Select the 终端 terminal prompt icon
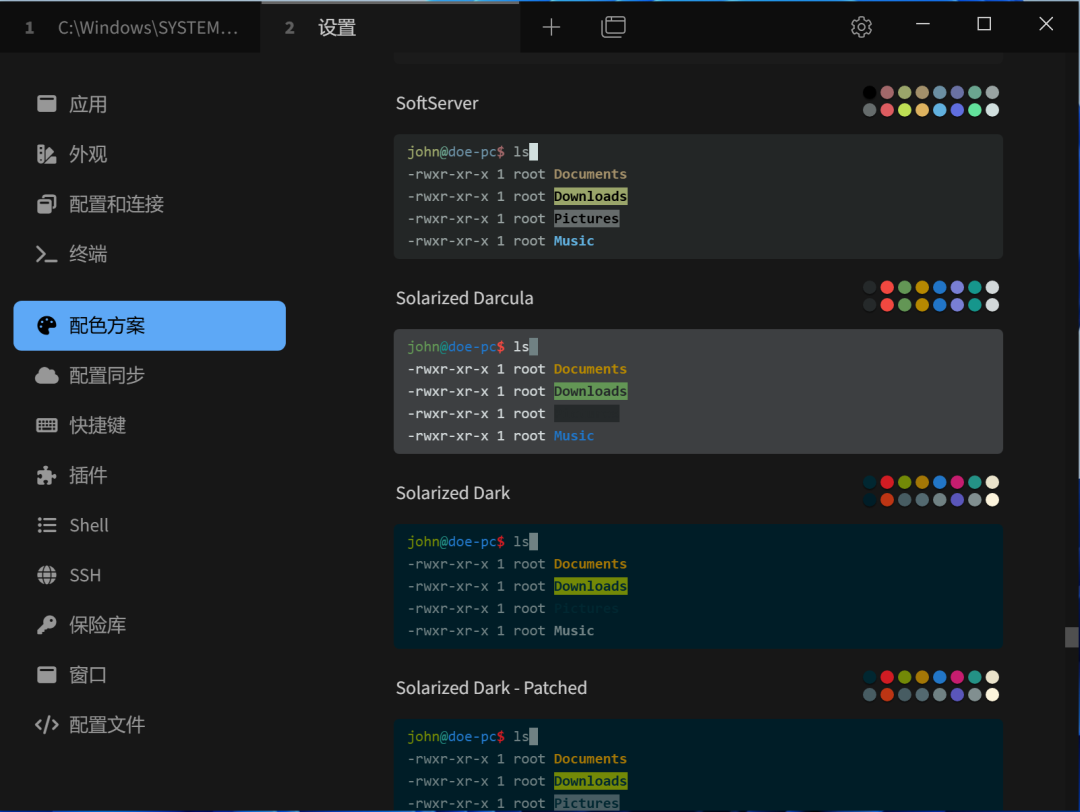 pos(47,254)
